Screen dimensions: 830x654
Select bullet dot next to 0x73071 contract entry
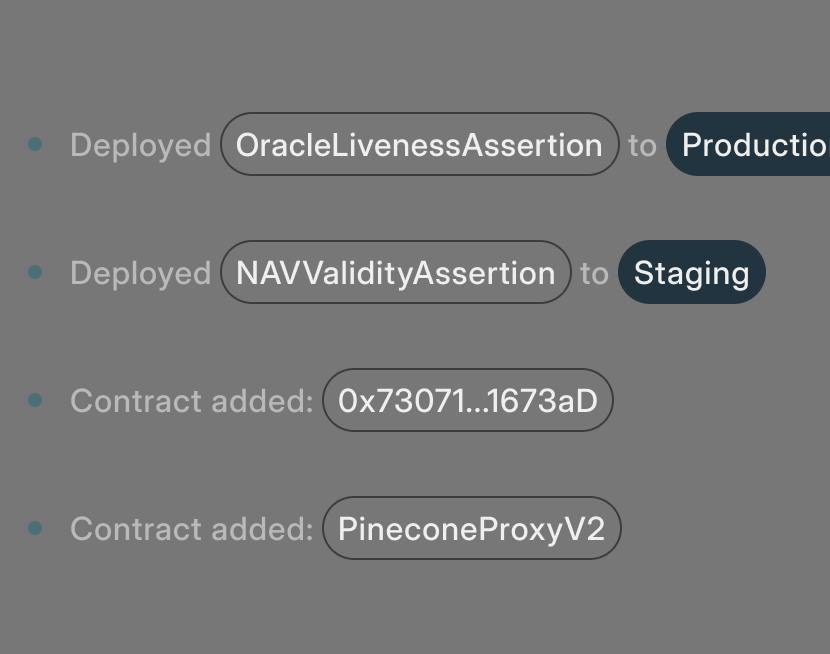36,400
